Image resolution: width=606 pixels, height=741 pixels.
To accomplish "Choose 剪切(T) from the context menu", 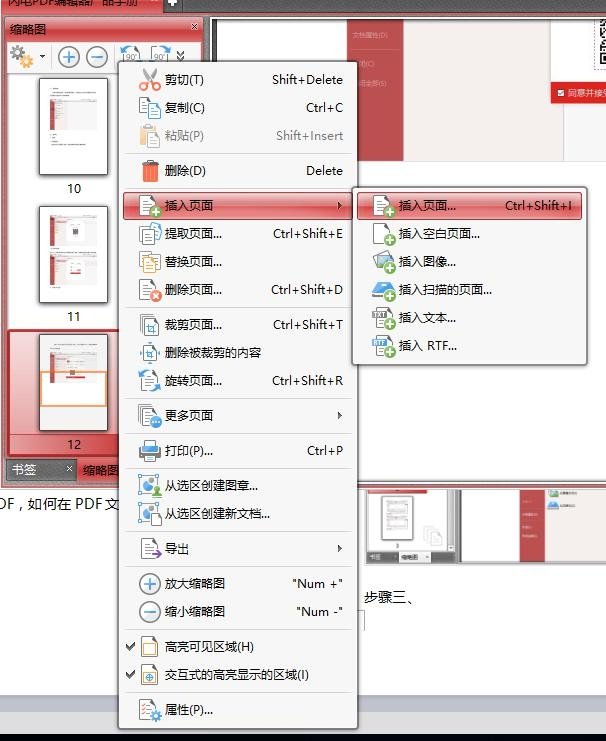I will pos(239,79).
